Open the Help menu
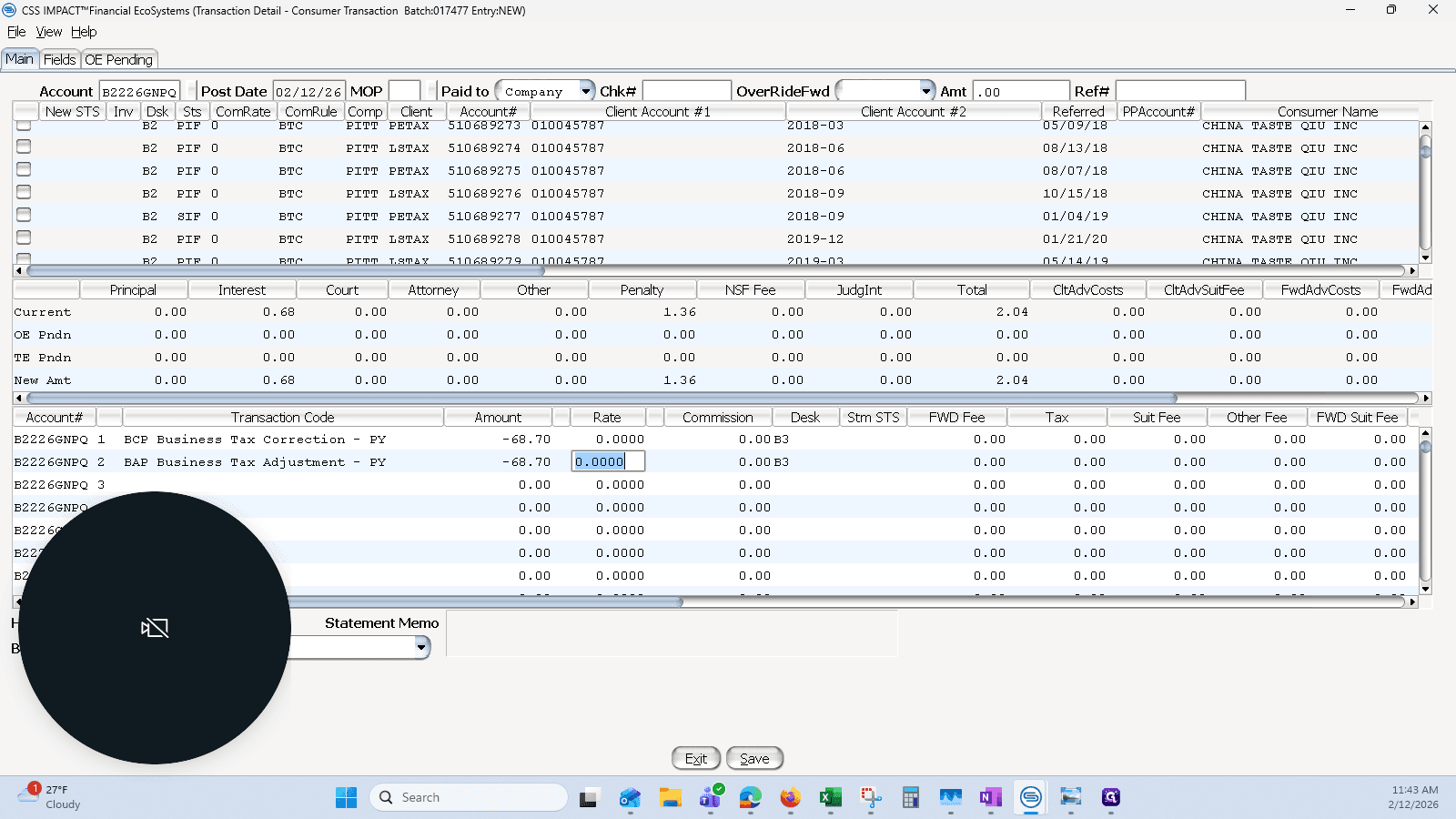Screen dimensions: 1456x819 pyautogui.click(x=84, y=32)
